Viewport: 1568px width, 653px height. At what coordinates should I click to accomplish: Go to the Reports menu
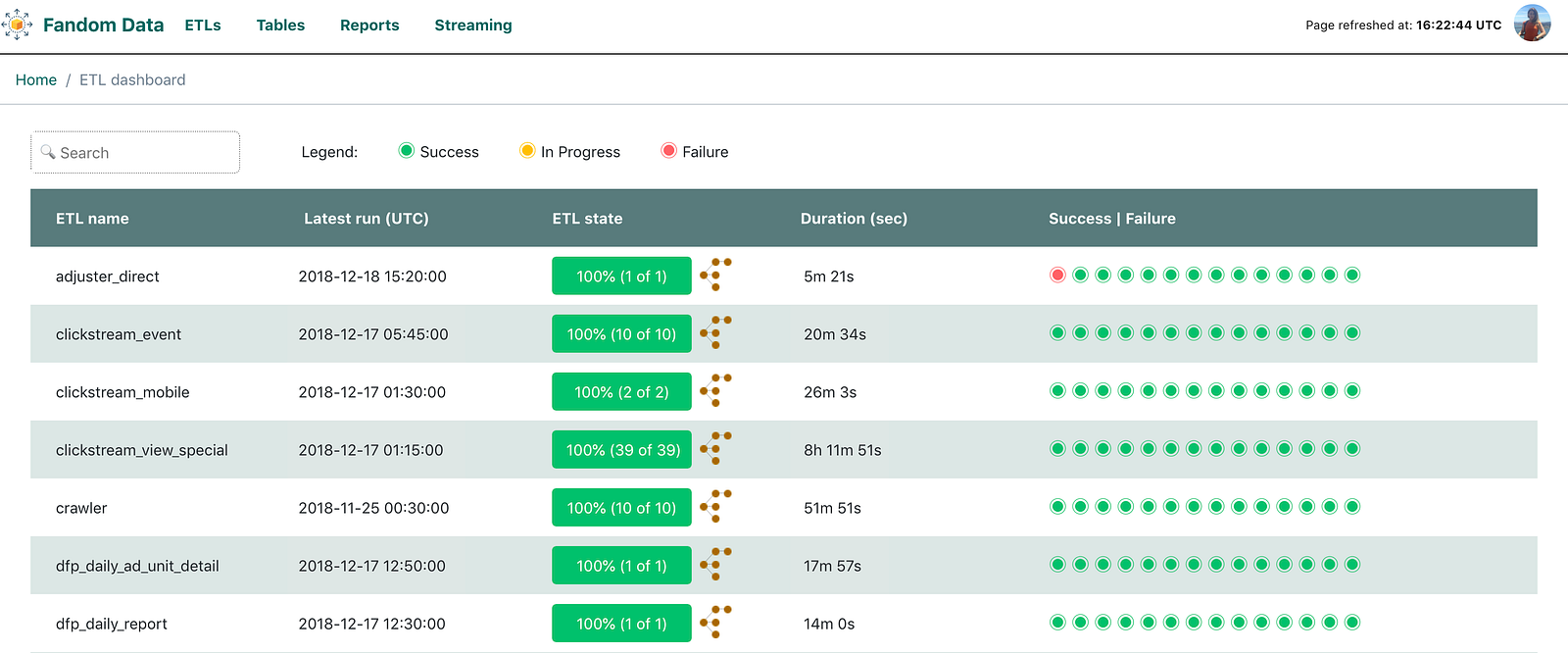pos(369,25)
